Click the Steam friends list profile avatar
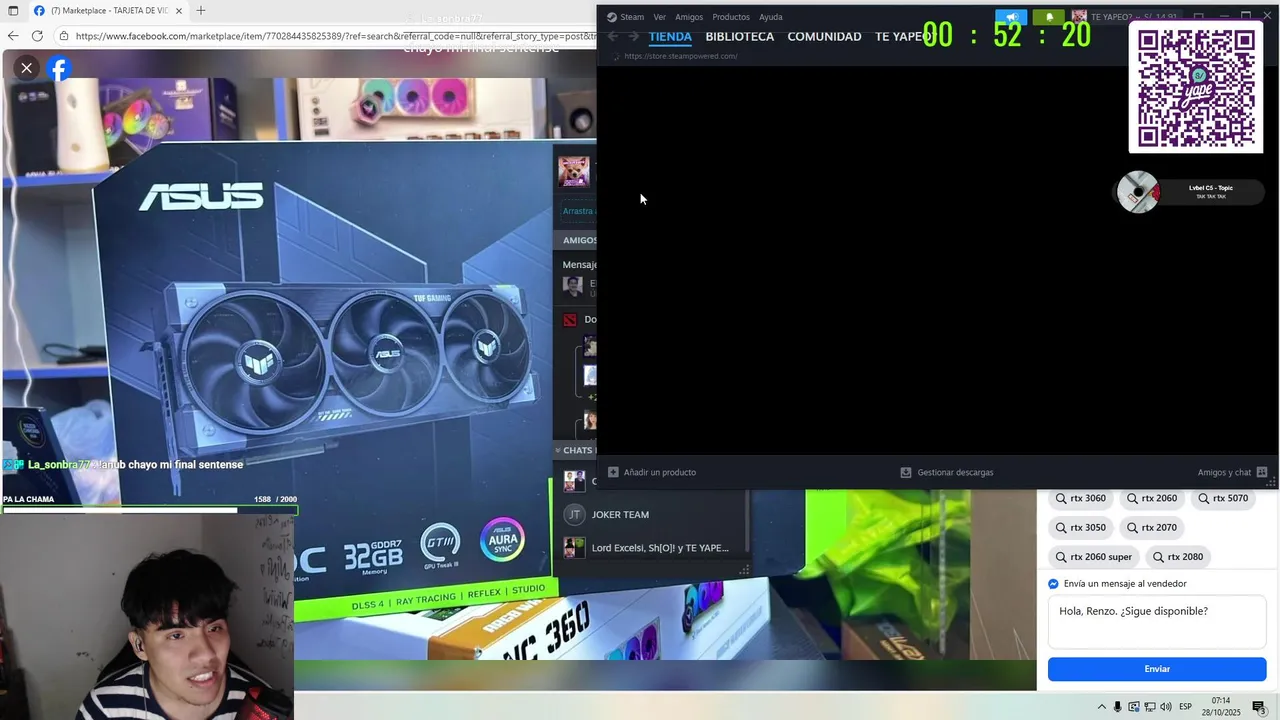The width and height of the screenshot is (1280, 720). [x=574, y=171]
